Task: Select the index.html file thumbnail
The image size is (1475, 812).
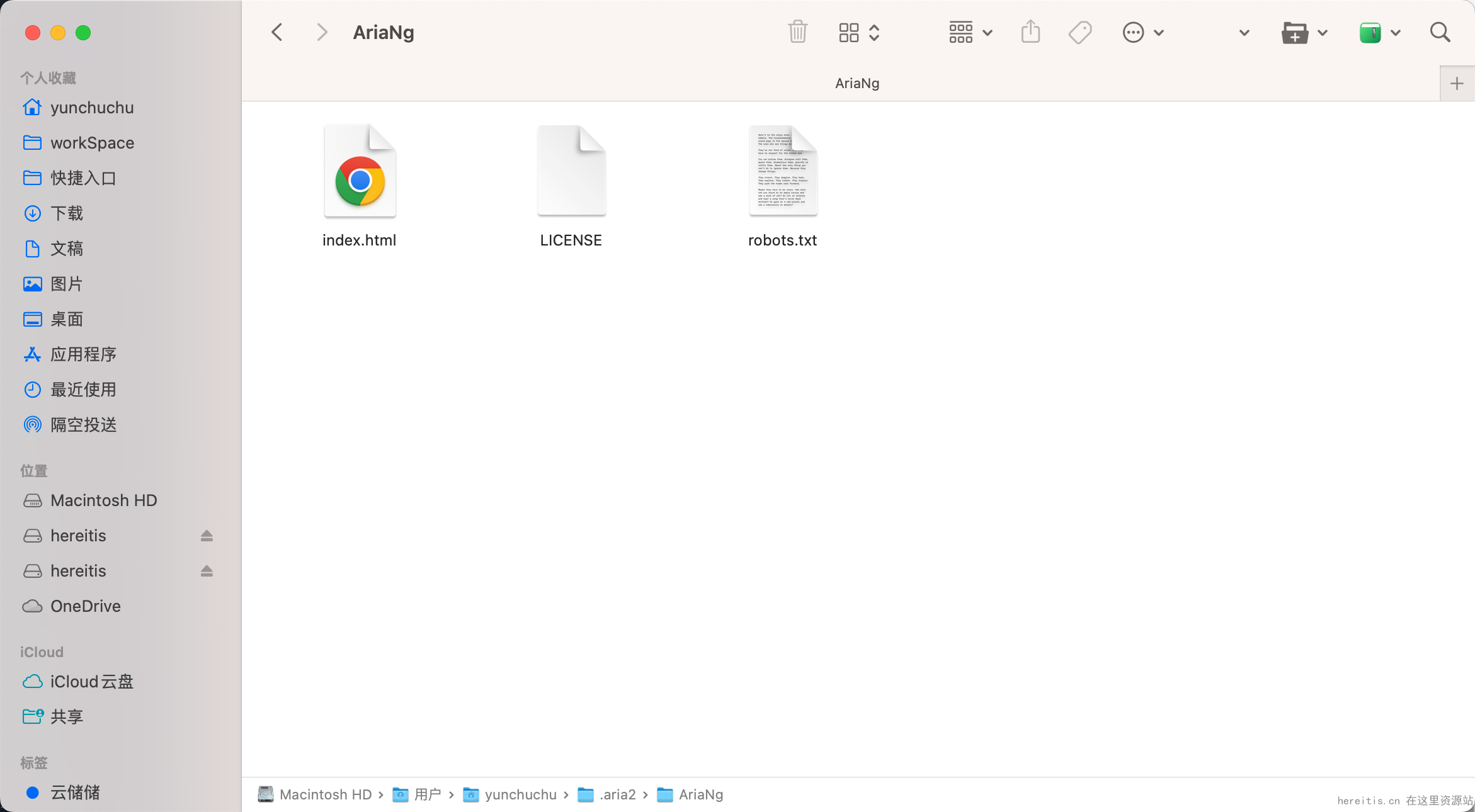Action: tap(360, 171)
